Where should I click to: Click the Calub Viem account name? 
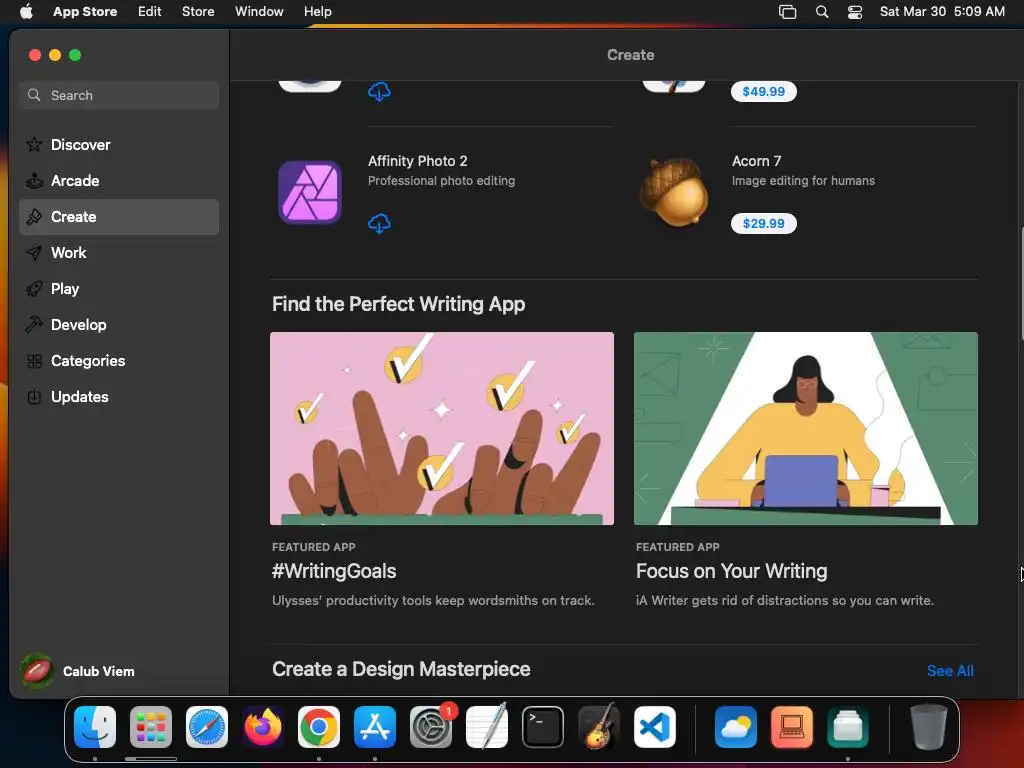tap(99, 671)
